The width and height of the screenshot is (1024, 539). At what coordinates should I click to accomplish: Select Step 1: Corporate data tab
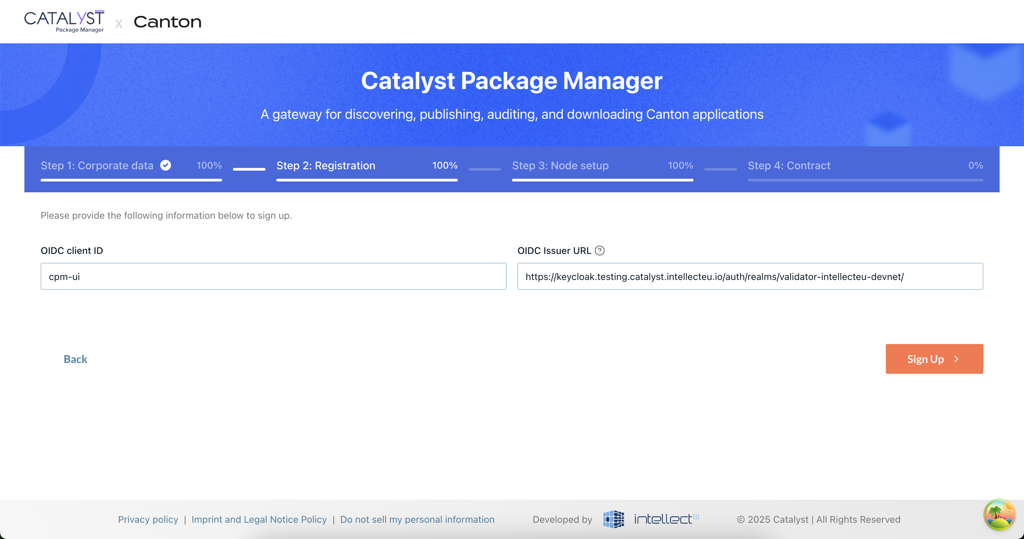tap(97, 166)
